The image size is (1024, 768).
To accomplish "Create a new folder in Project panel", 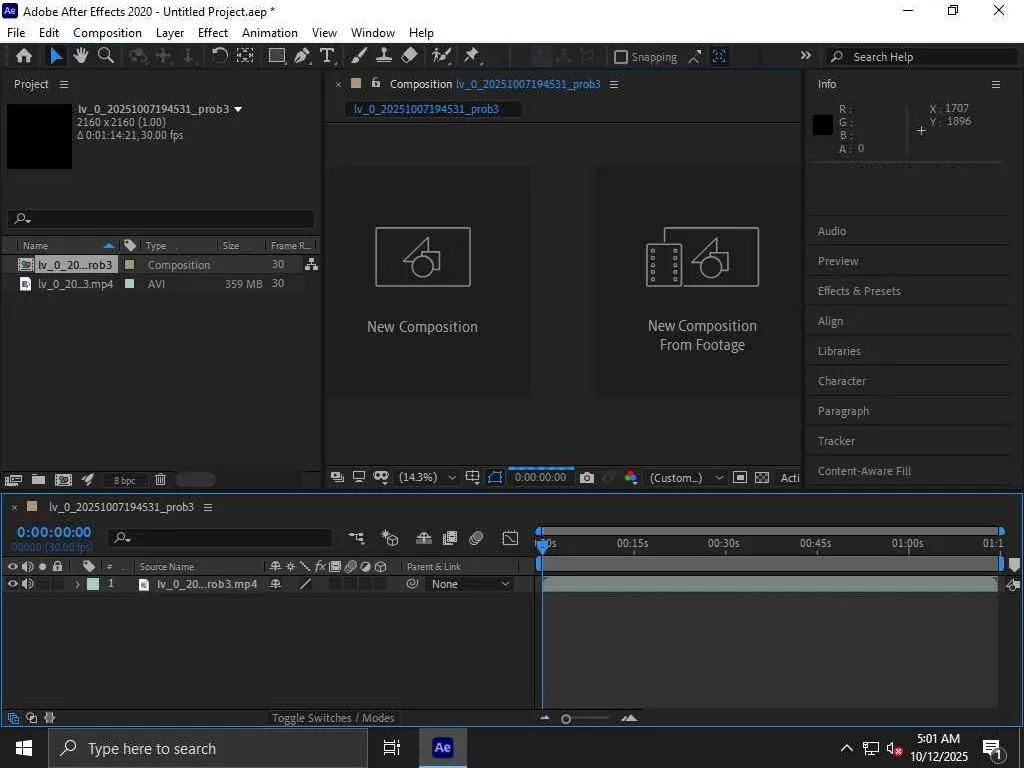I will [39, 480].
